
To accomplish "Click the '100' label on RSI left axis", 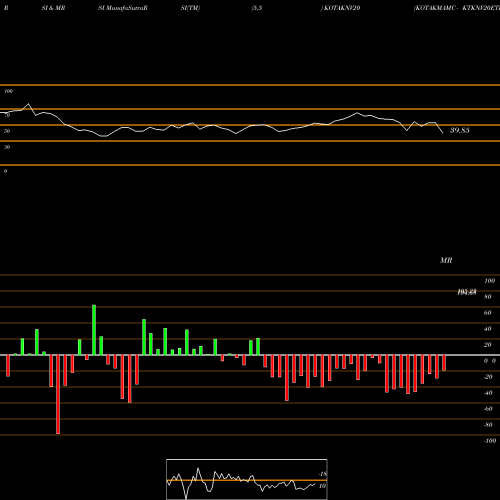I will coord(8,91).
